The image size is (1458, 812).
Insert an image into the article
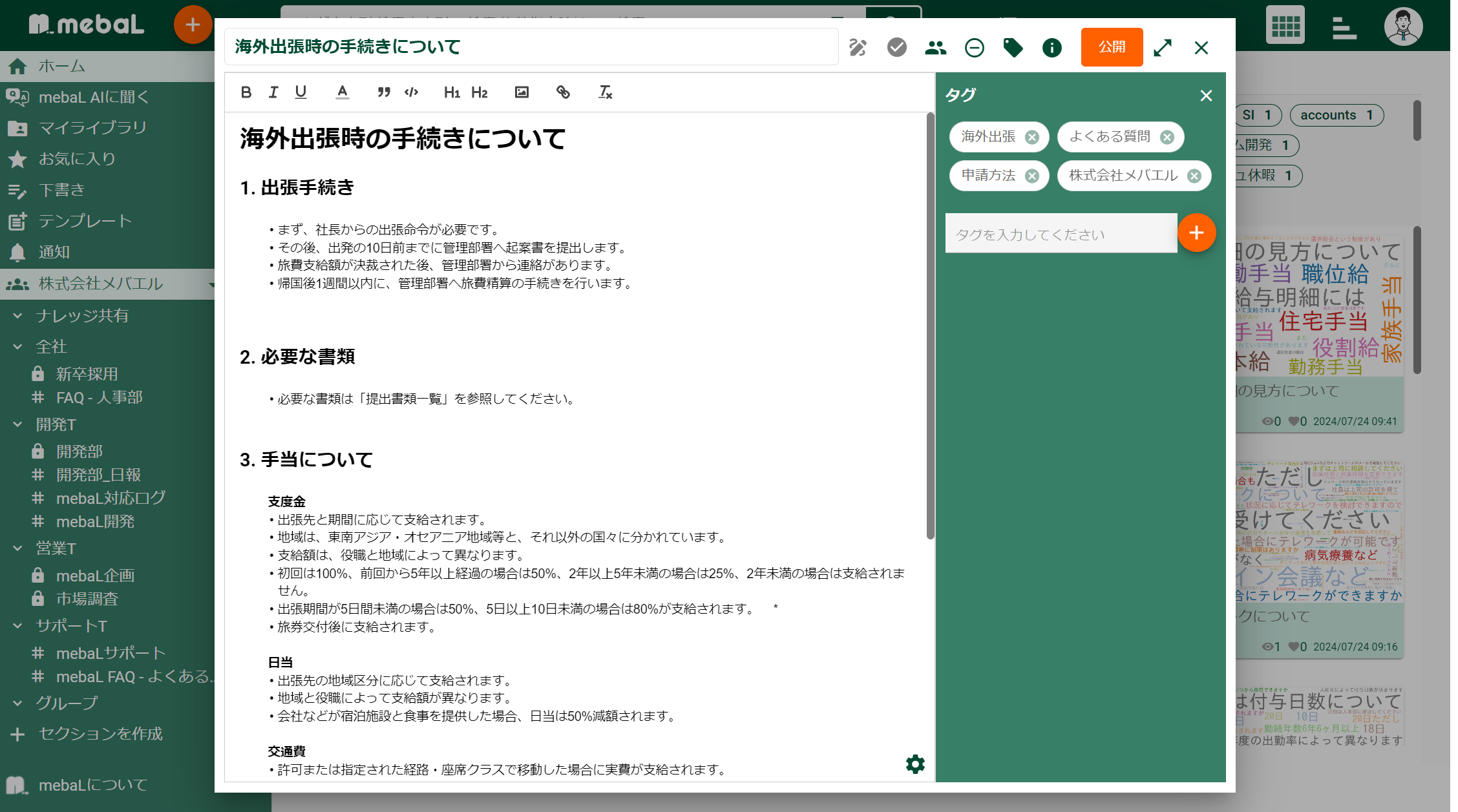(522, 92)
